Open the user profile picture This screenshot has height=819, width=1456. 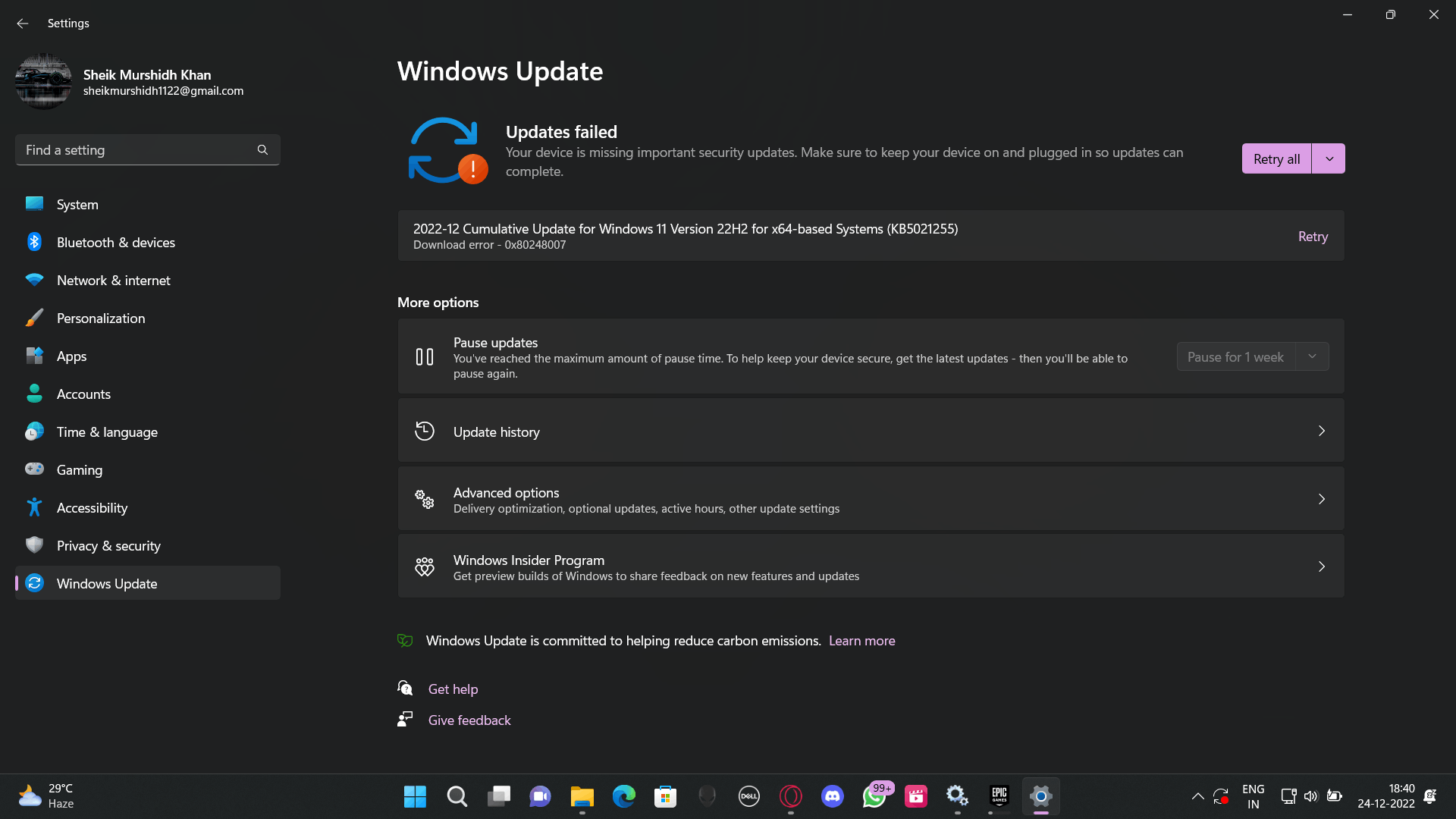pyautogui.click(x=43, y=81)
